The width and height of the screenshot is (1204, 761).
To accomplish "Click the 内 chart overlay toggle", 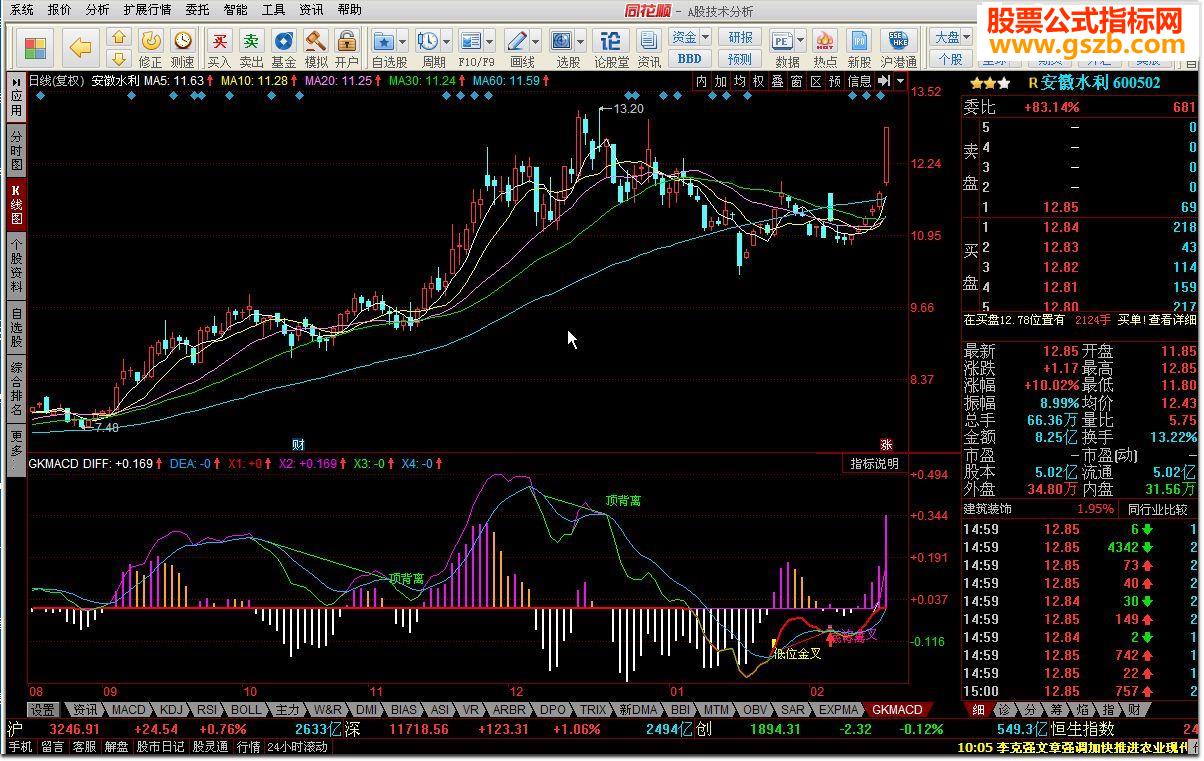I will [x=701, y=81].
